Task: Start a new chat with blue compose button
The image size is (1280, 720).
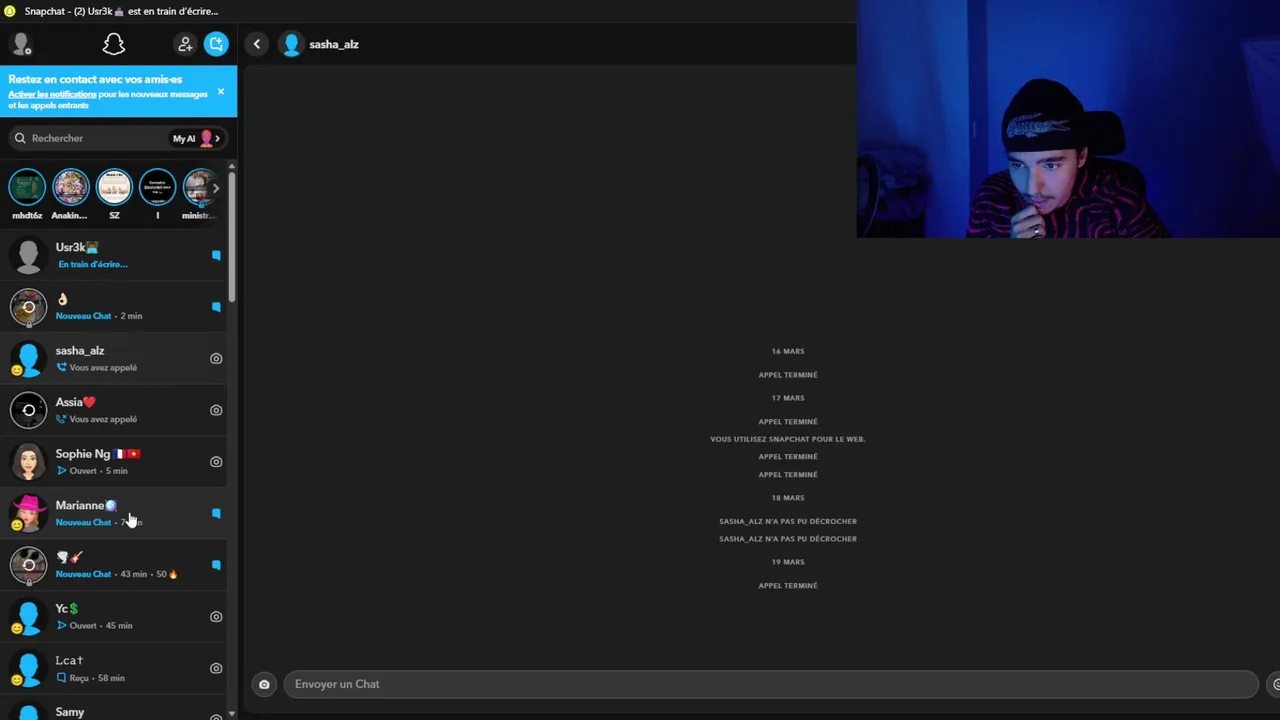Action: (x=216, y=44)
